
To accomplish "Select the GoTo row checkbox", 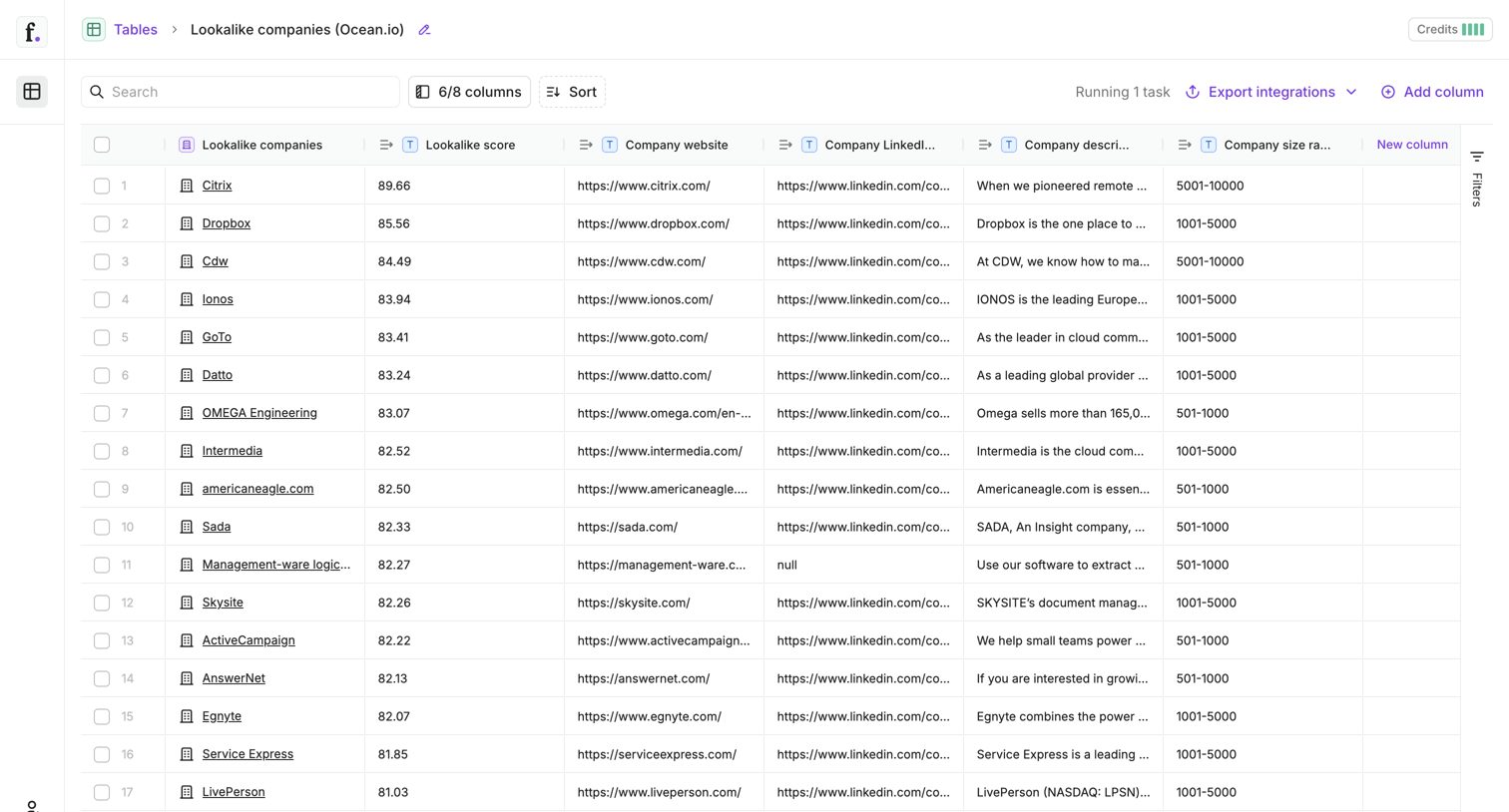I will [102, 337].
